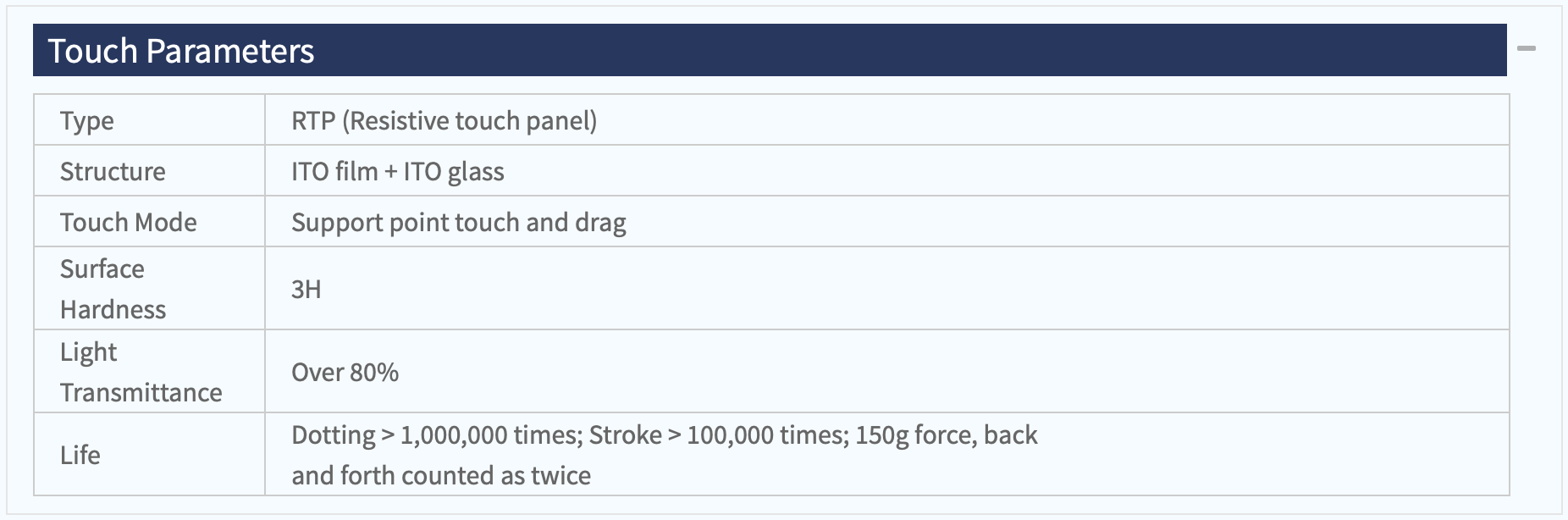Click the 3H hardness value

click(306, 289)
